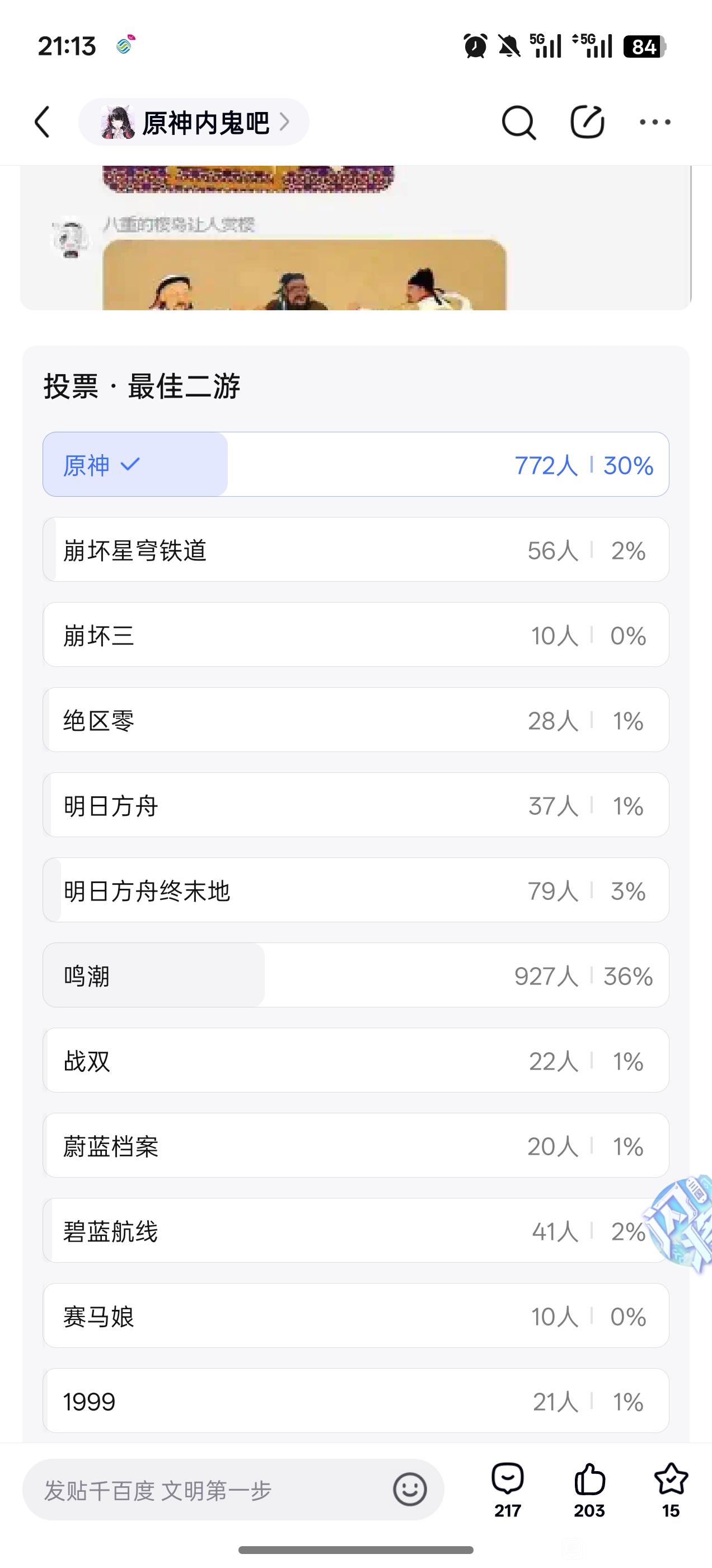This screenshot has height=1568, width=712.
Task: Open the search magnifier icon
Action: coord(518,122)
